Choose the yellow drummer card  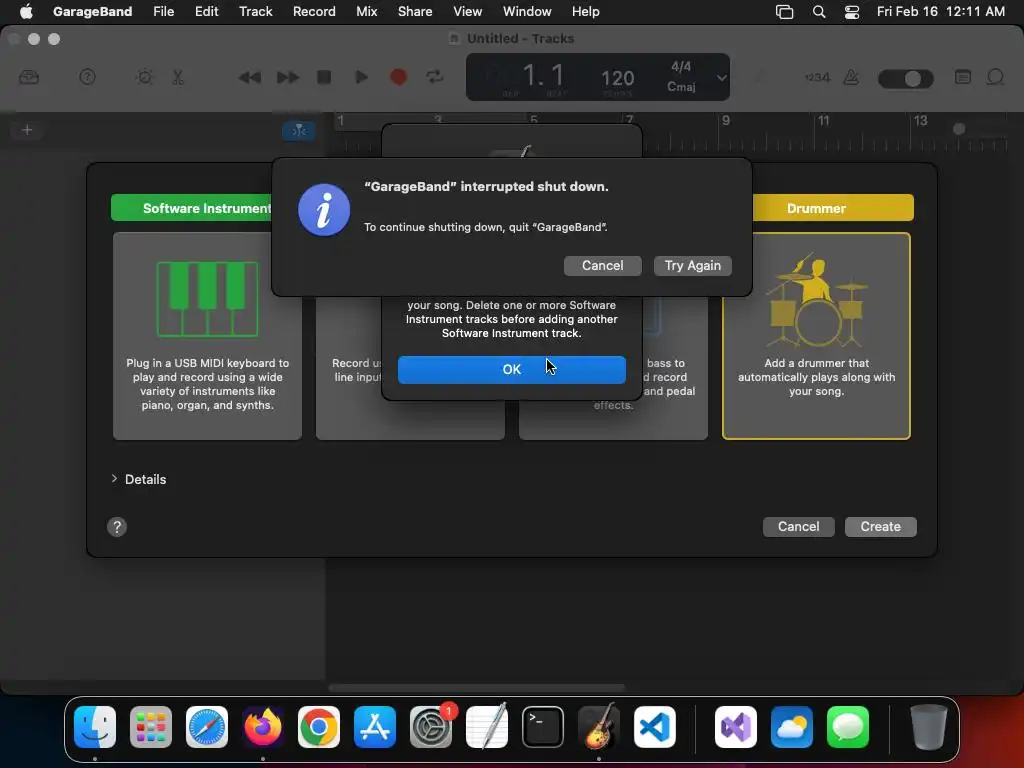pyautogui.click(x=816, y=336)
